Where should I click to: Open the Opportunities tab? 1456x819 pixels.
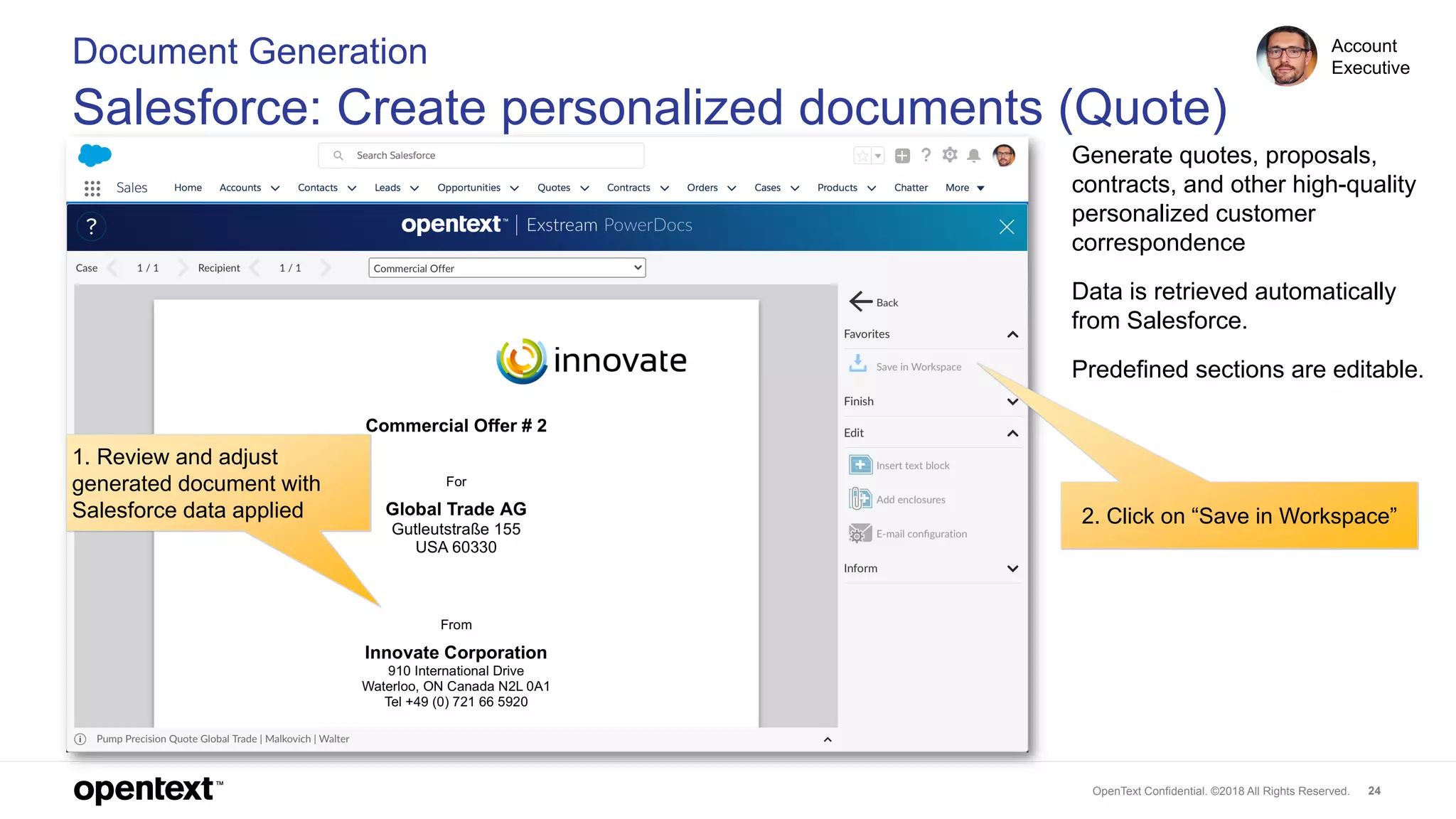coord(469,188)
